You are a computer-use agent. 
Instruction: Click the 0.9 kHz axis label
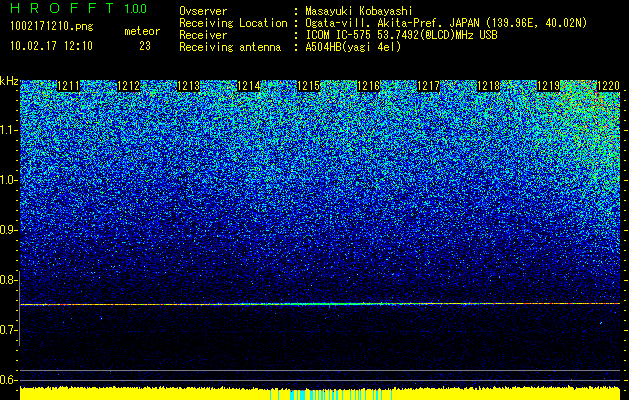coord(8,230)
